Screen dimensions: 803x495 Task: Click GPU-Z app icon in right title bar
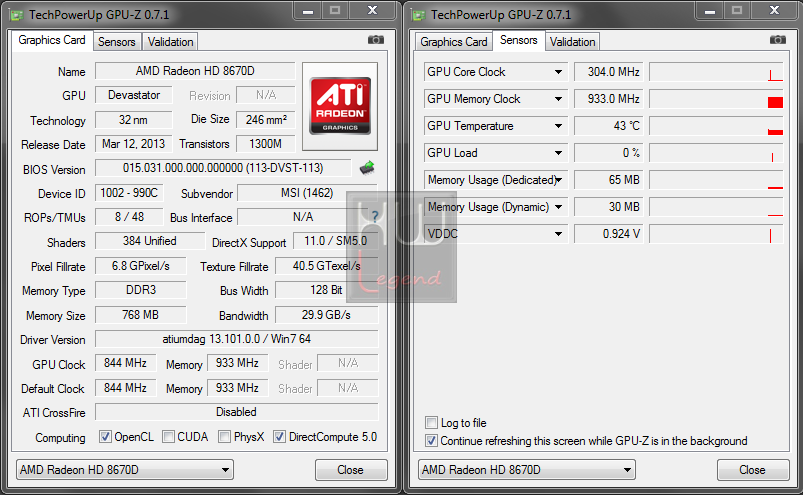tap(419, 15)
